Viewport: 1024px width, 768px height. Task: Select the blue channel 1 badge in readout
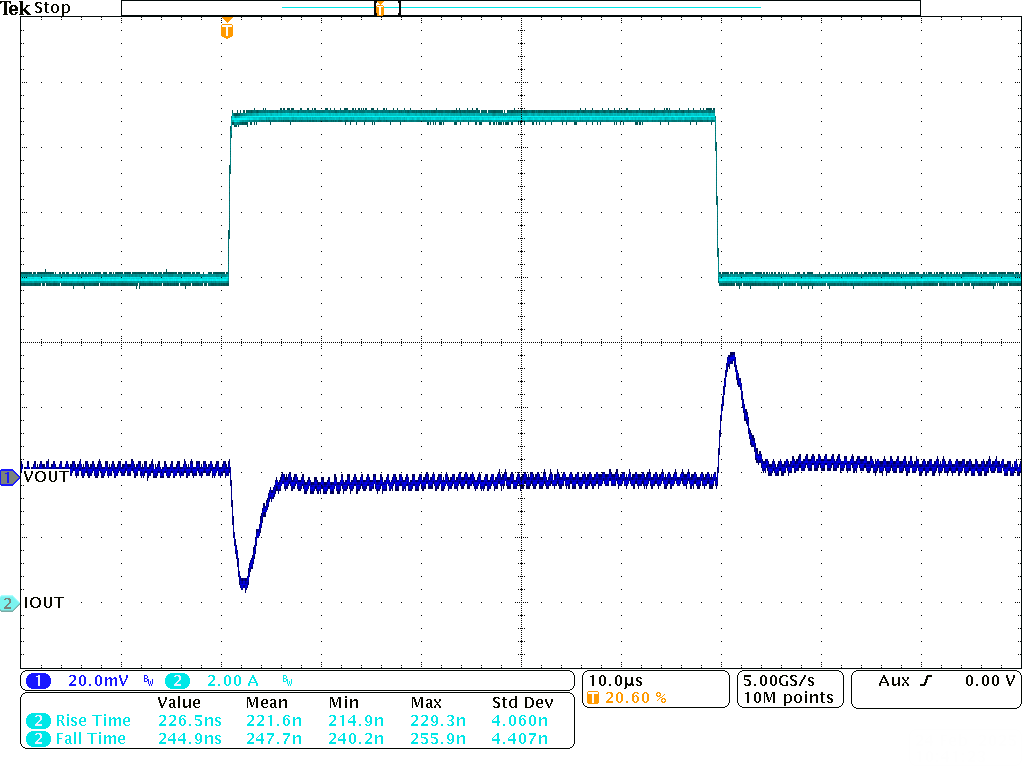coord(38,681)
